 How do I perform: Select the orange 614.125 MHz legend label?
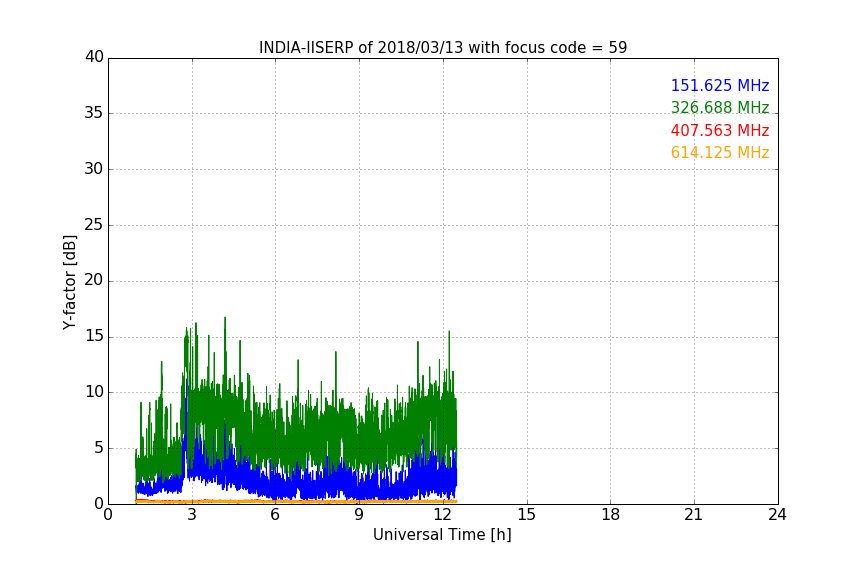click(720, 153)
